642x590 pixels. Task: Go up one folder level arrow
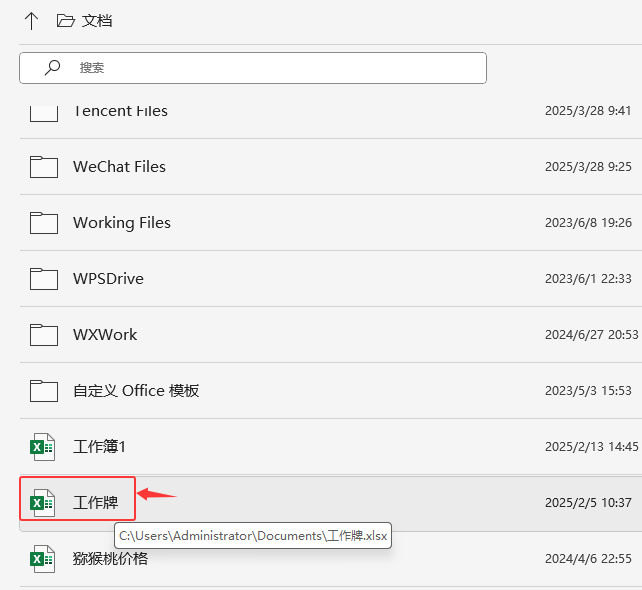coord(31,21)
